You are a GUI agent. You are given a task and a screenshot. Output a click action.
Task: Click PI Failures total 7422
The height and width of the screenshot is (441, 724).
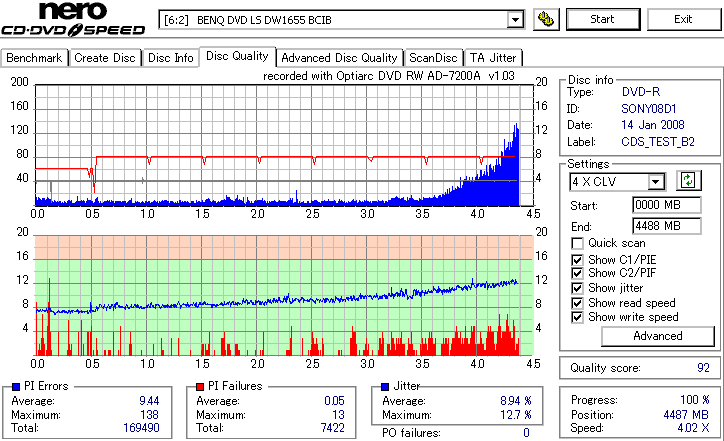332,428
